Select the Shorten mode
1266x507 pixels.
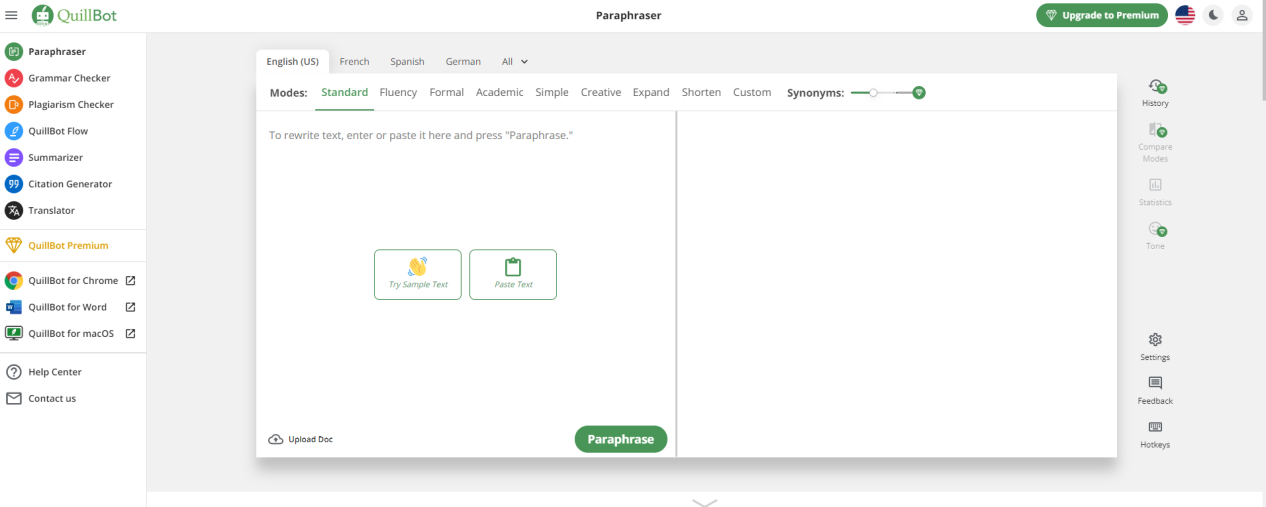[701, 92]
